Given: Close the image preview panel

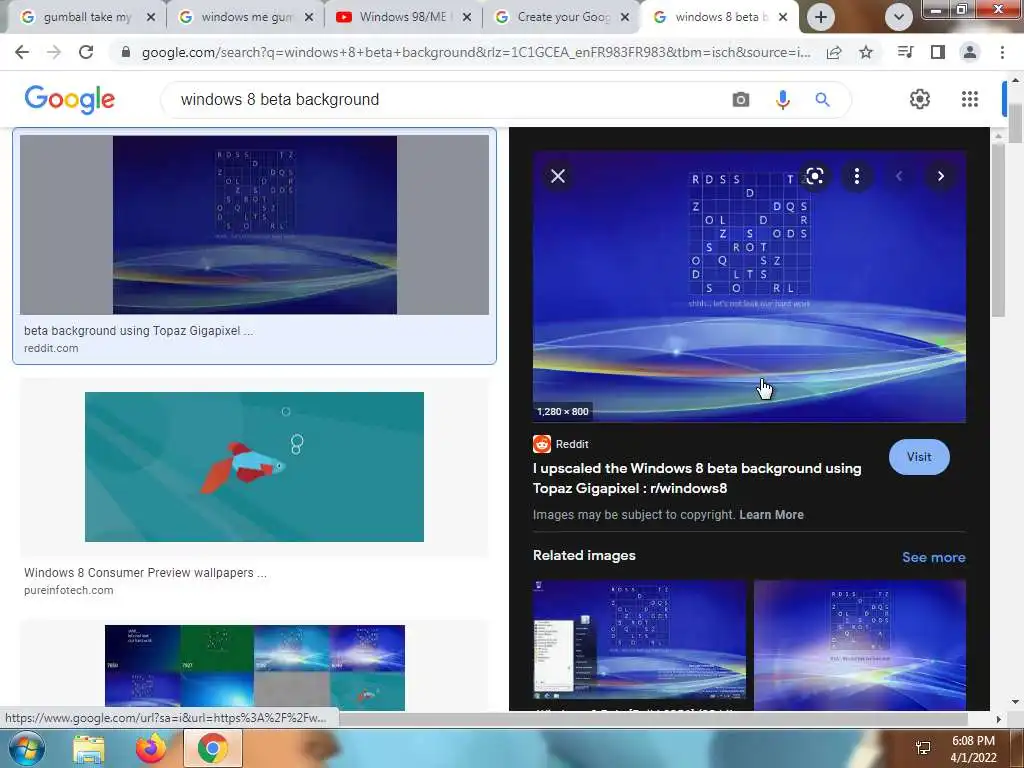Looking at the screenshot, I should click(x=558, y=176).
